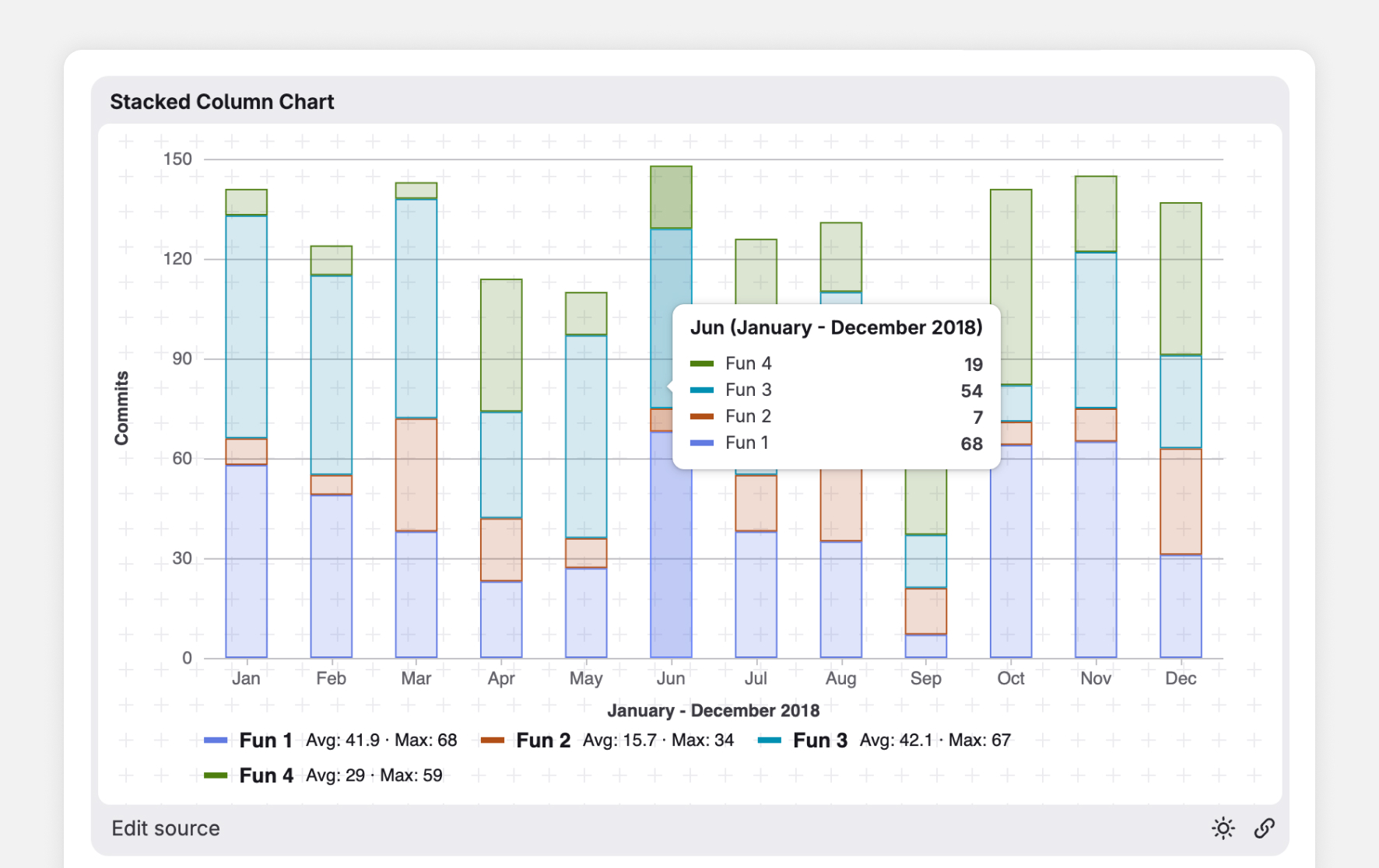The width and height of the screenshot is (1379, 868).
Task: Open the Edit source link
Action: (x=166, y=828)
